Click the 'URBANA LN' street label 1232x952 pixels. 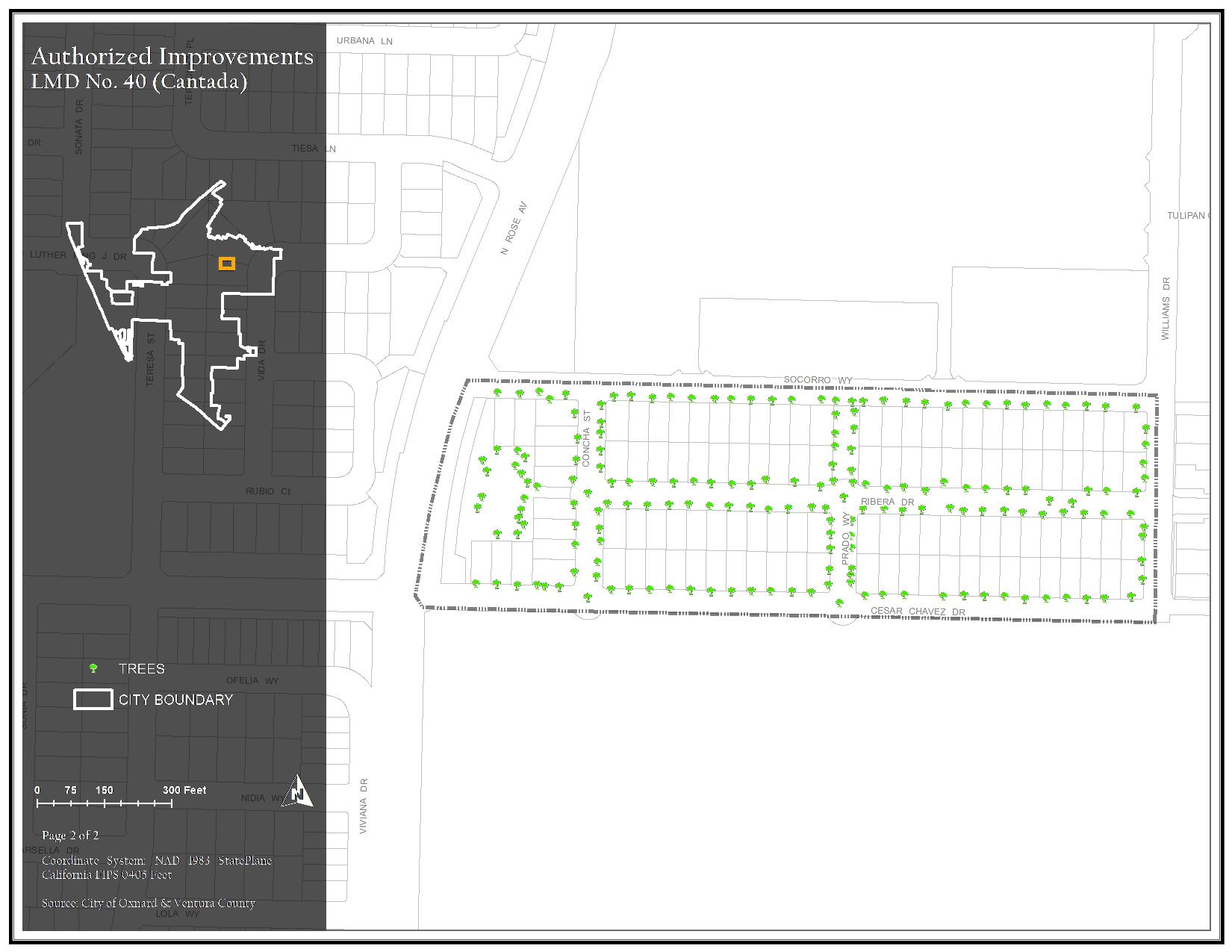coord(364,41)
